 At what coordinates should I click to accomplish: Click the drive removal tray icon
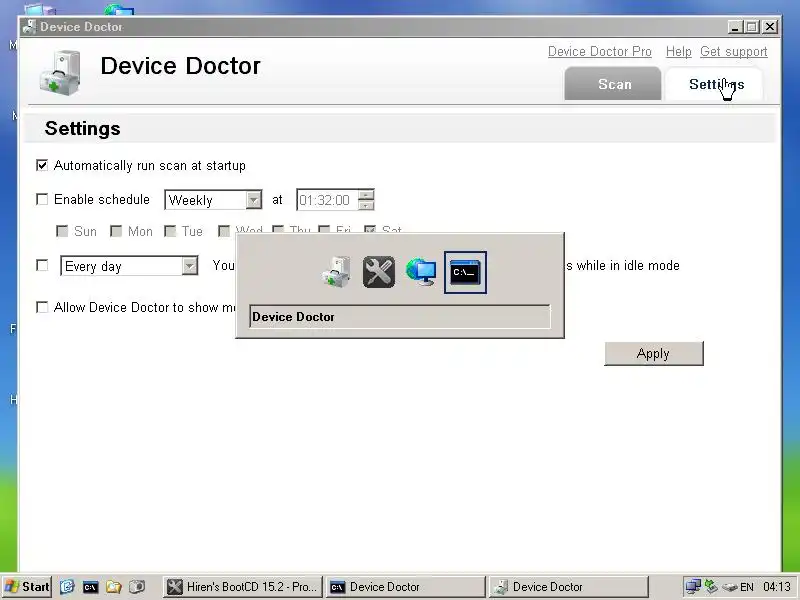pyautogui.click(x=730, y=587)
